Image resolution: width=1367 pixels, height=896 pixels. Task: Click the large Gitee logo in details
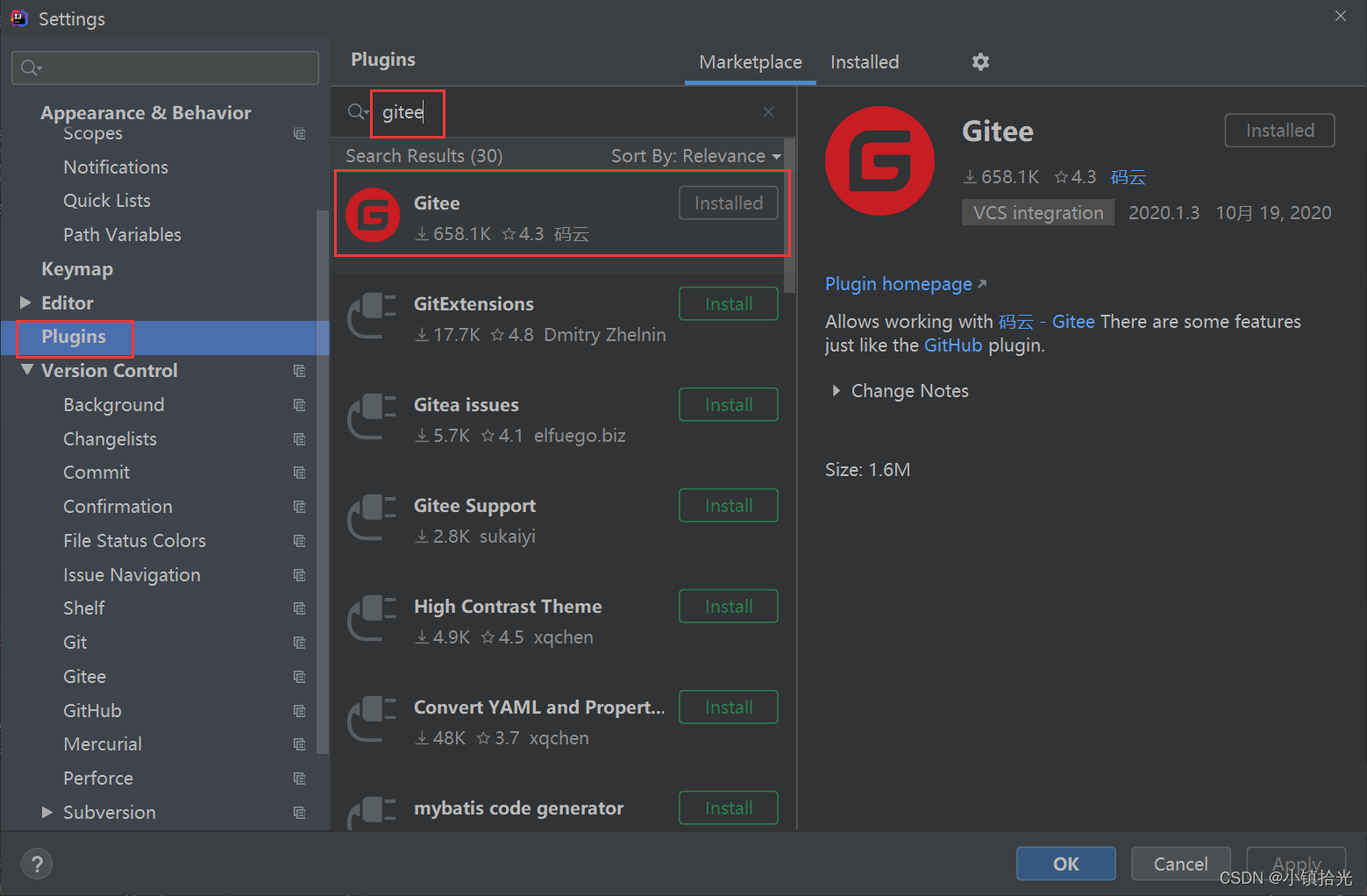[x=879, y=160]
